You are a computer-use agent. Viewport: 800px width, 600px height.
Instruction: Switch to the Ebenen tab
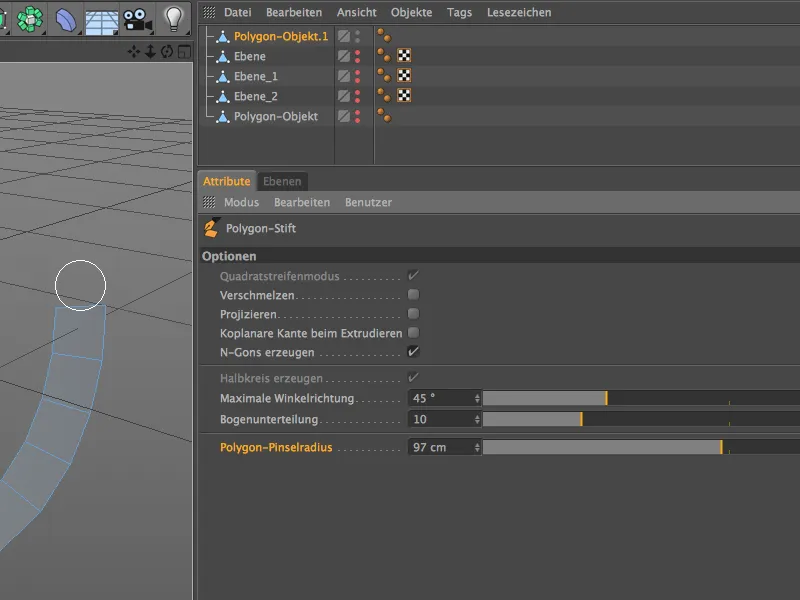pos(283,181)
